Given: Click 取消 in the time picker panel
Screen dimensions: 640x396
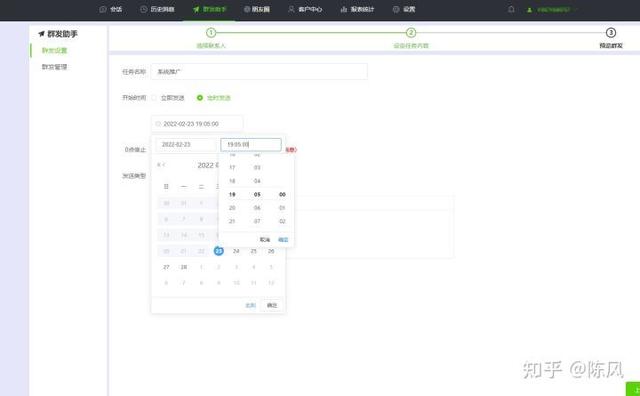Looking at the screenshot, I should pos(265,240).
